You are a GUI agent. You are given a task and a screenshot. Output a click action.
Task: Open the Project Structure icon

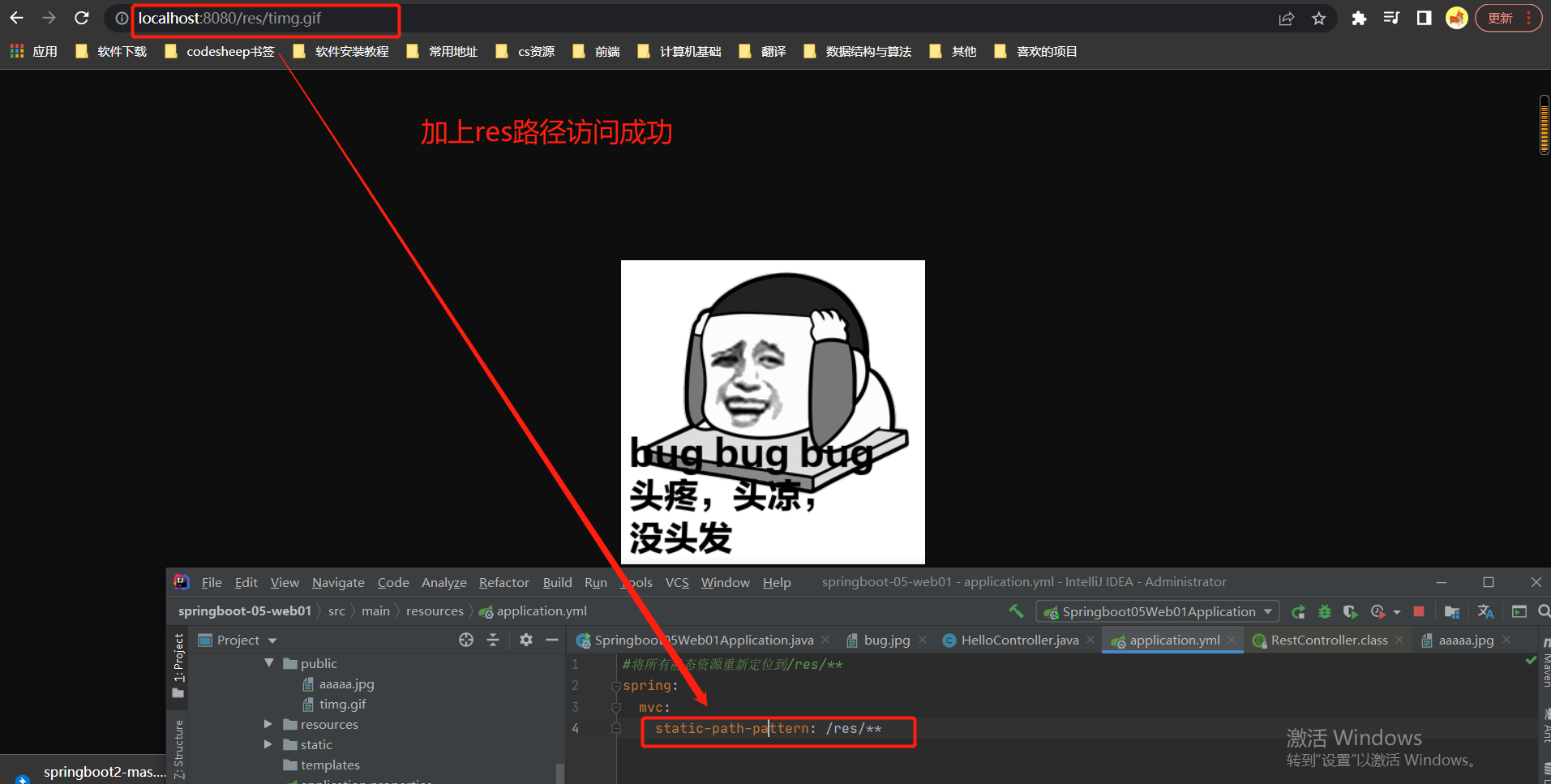(x=1452, y=611)
